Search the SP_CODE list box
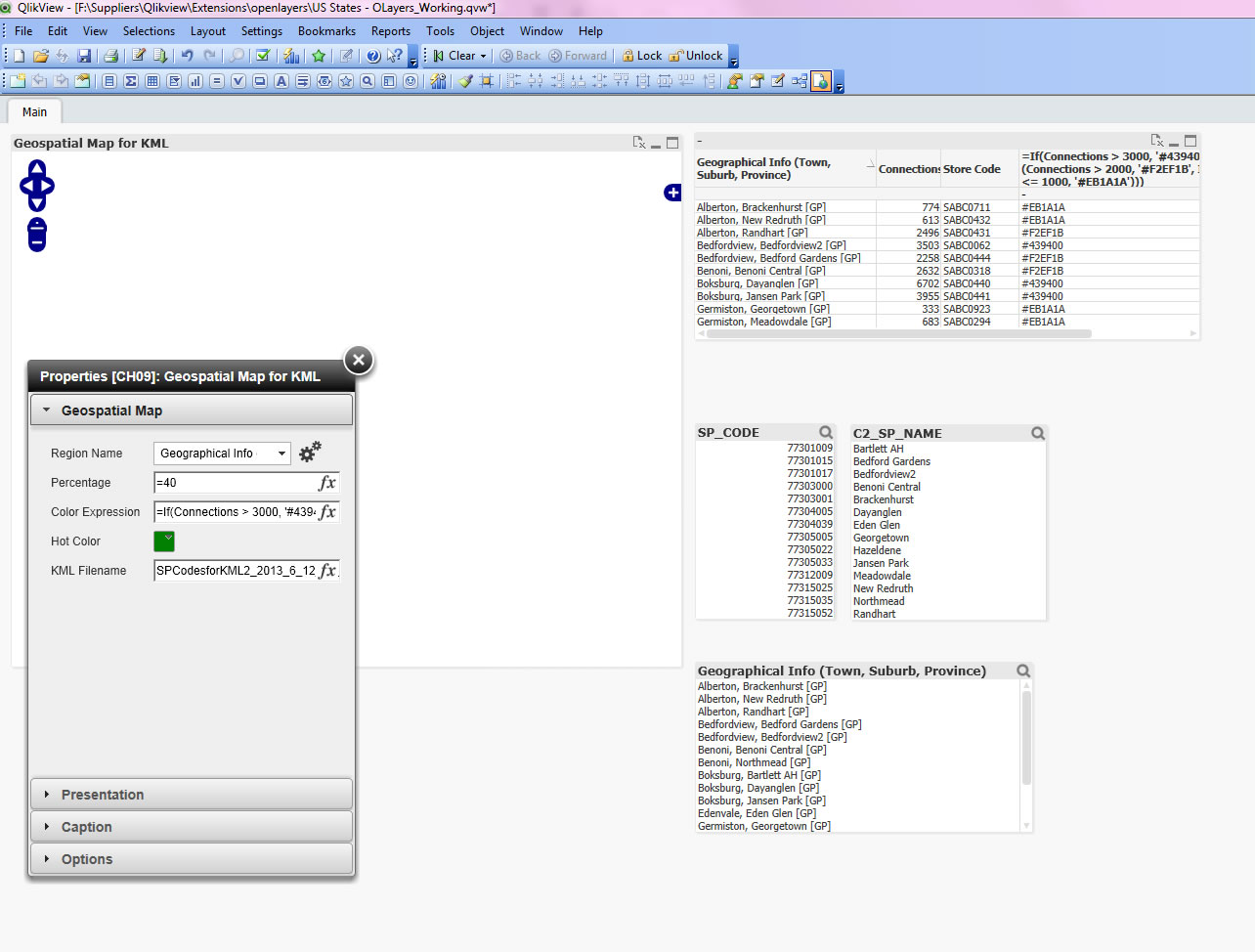Viewport: 1255px width, 952px height. tap(826, 432)
